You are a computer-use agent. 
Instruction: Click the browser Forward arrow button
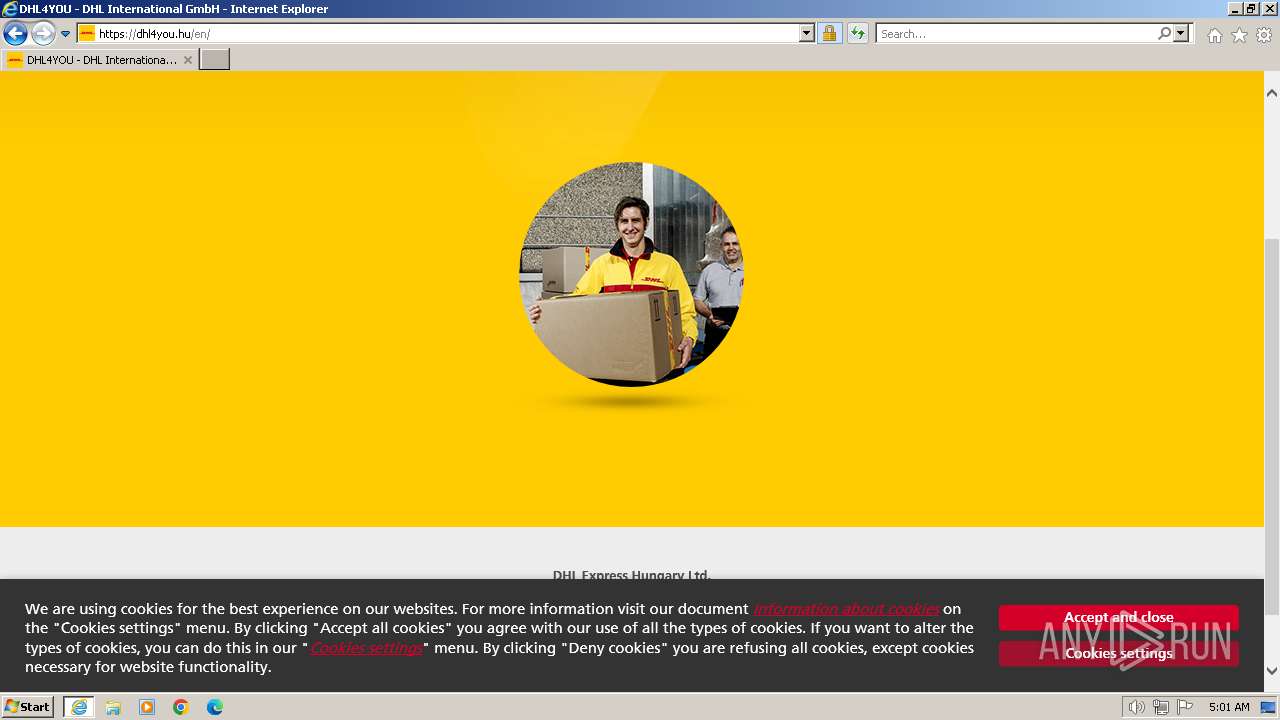pos(43,33)
